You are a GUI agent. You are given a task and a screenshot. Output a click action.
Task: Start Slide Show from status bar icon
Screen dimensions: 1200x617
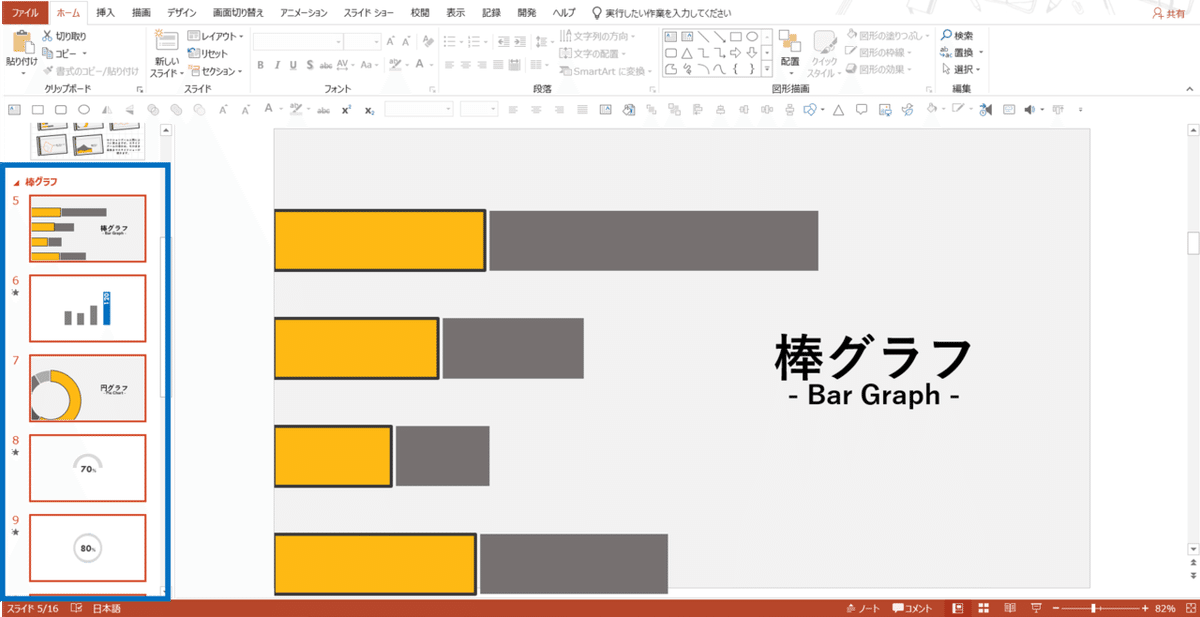(1035, 608)
